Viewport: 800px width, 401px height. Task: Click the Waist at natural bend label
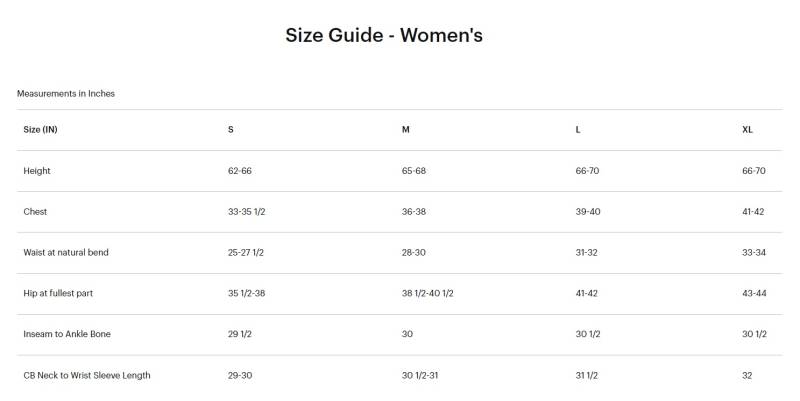(66, 253)
